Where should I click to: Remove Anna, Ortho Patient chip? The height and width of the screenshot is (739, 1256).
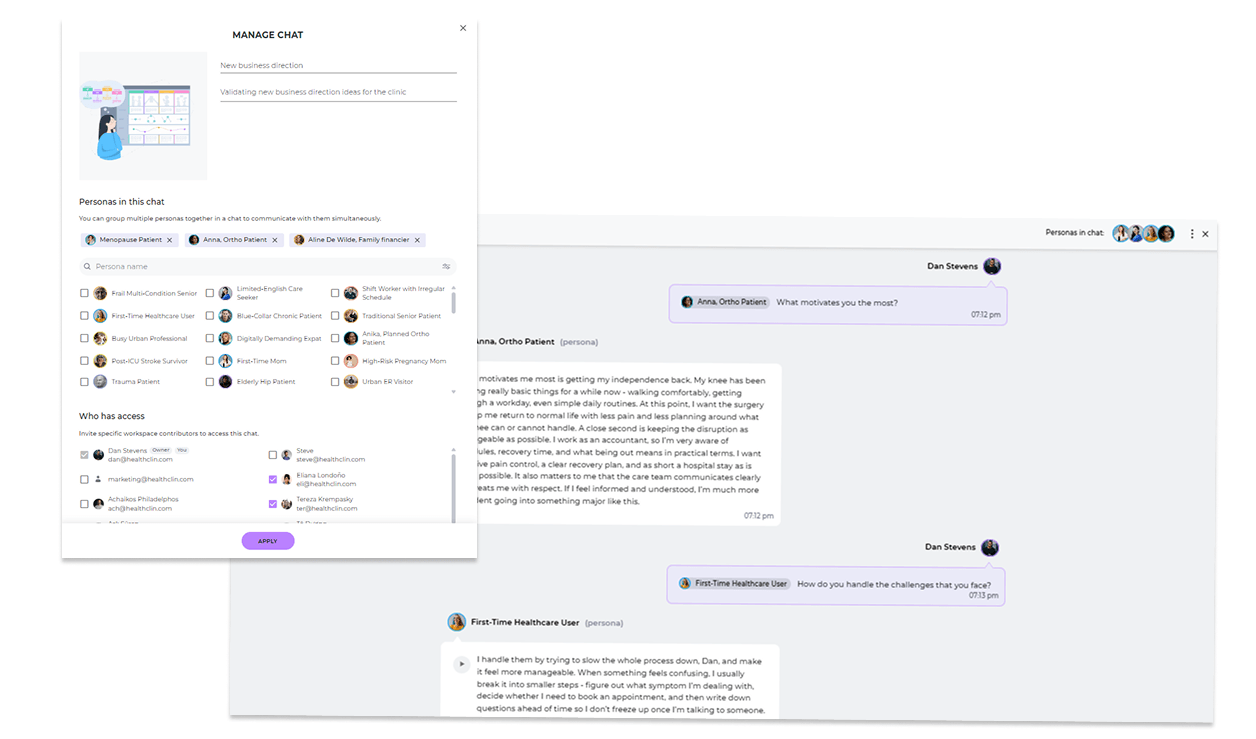(x=275, y=240)
